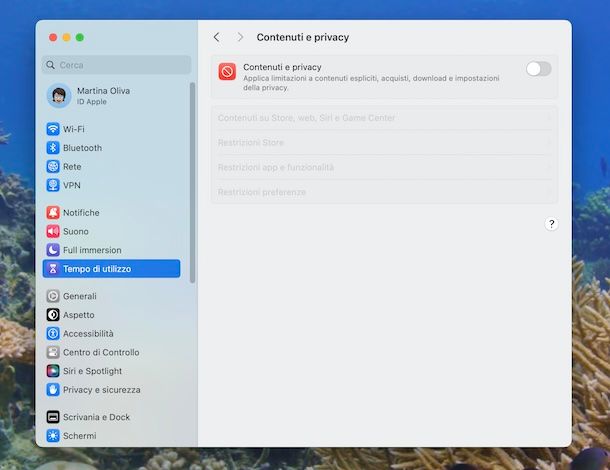610x470 pixels.
Task: Focus the Cerca search field
Action: pos(116,65)
